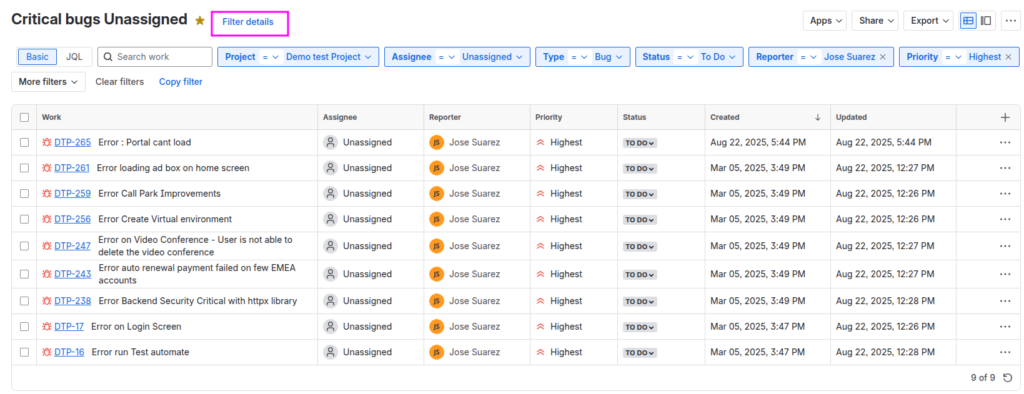
Task: Open row actions for DTP-256
Action: click(x=1005, y=220)
